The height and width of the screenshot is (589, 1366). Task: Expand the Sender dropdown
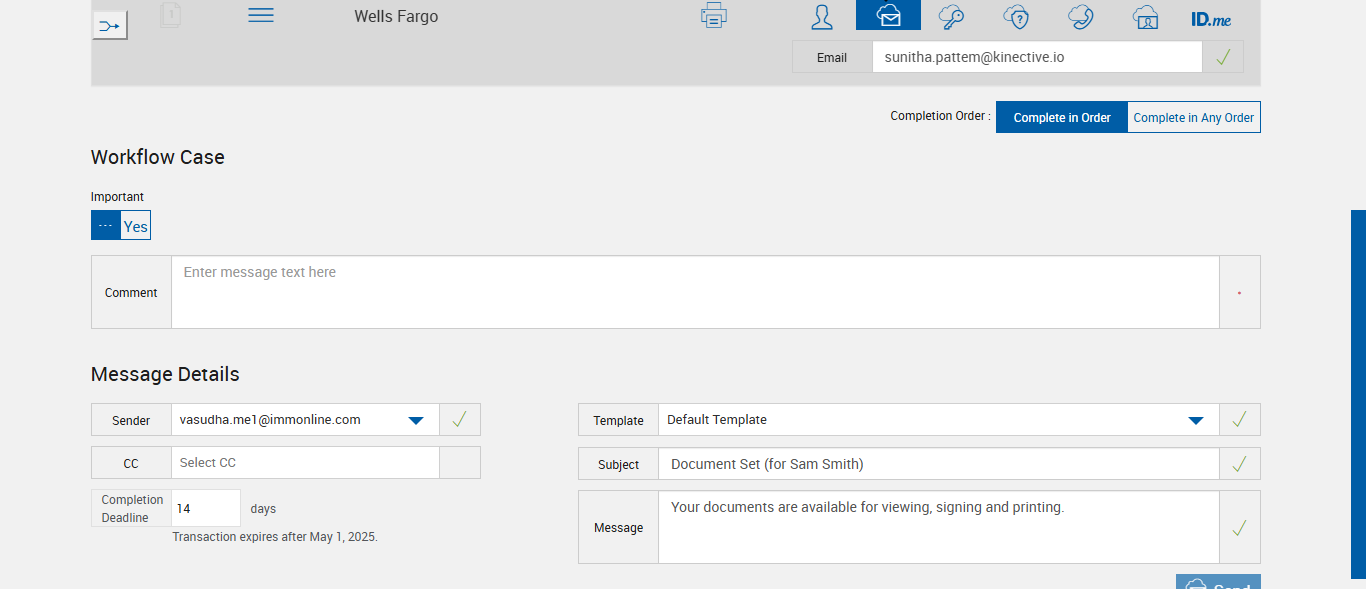(x=416, y=420)
